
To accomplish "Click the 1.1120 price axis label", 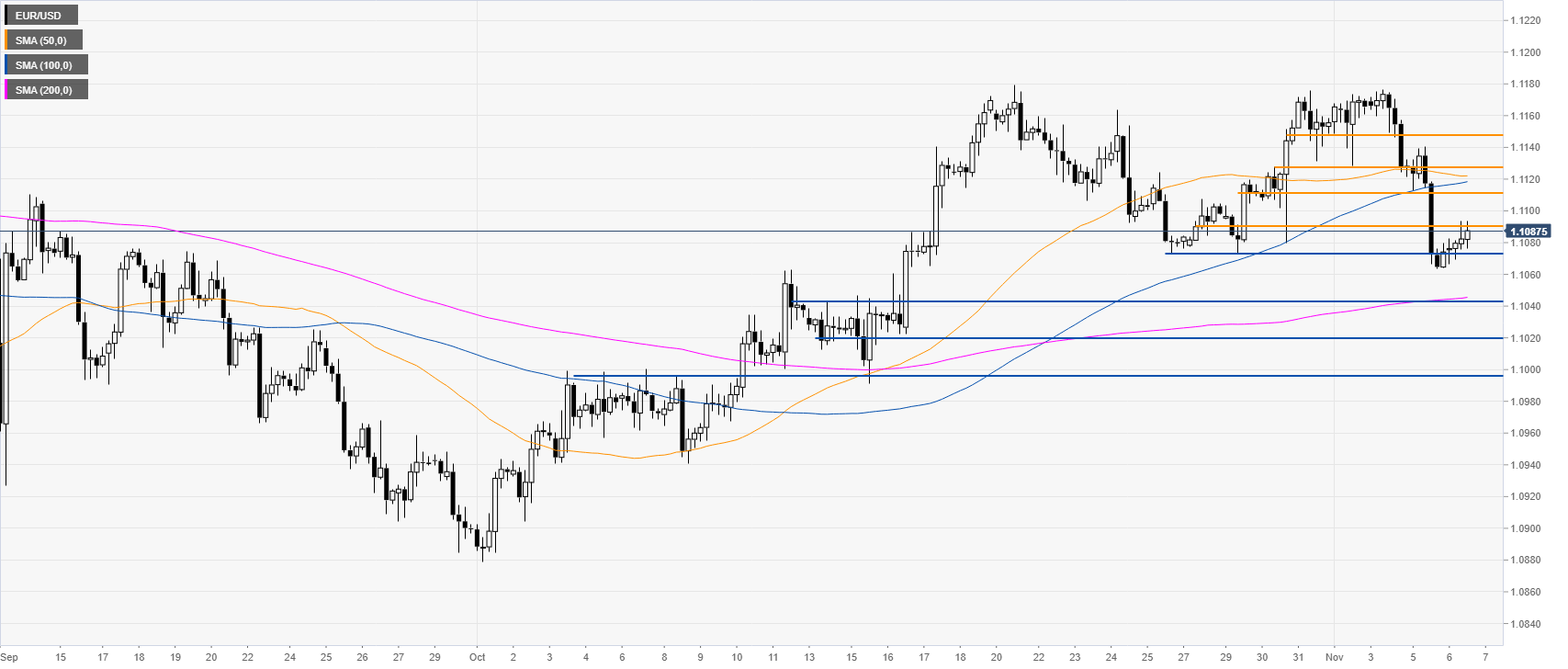I will pyautogui.click(x=1525, y=180).
